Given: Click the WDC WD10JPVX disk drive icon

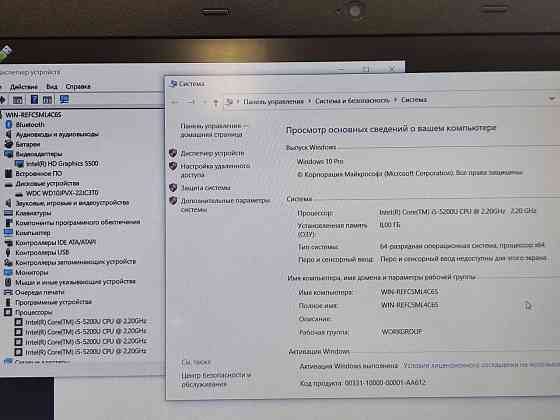Looking at the screenshot, I should click(x=19, y=194).
